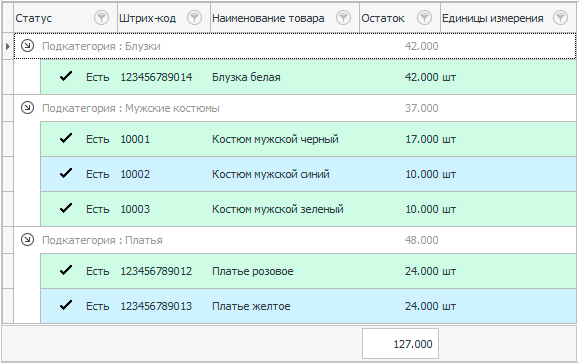Click checkmark icon for Платье желтое
Screen dimensions: 579x364
point(66,305)
